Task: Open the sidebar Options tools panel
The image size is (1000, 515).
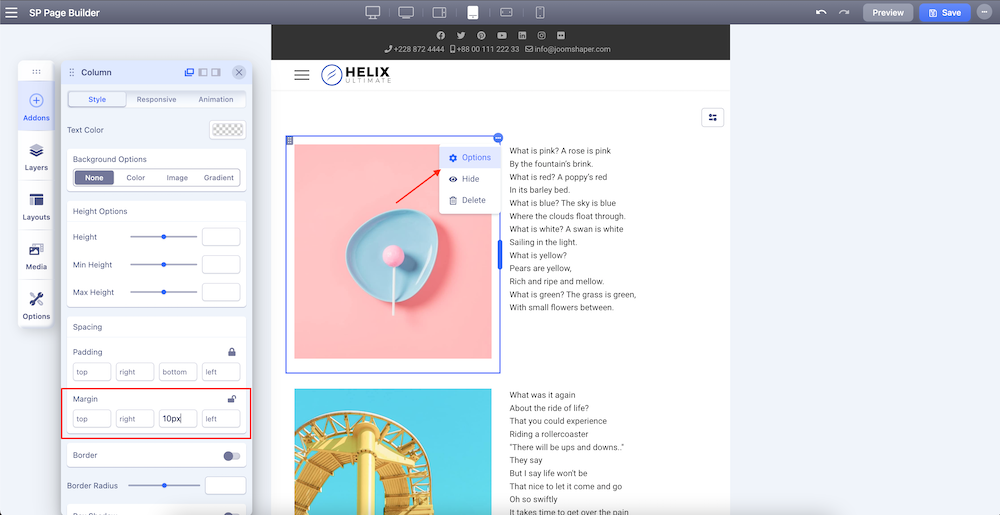Action: coord(36,306)
